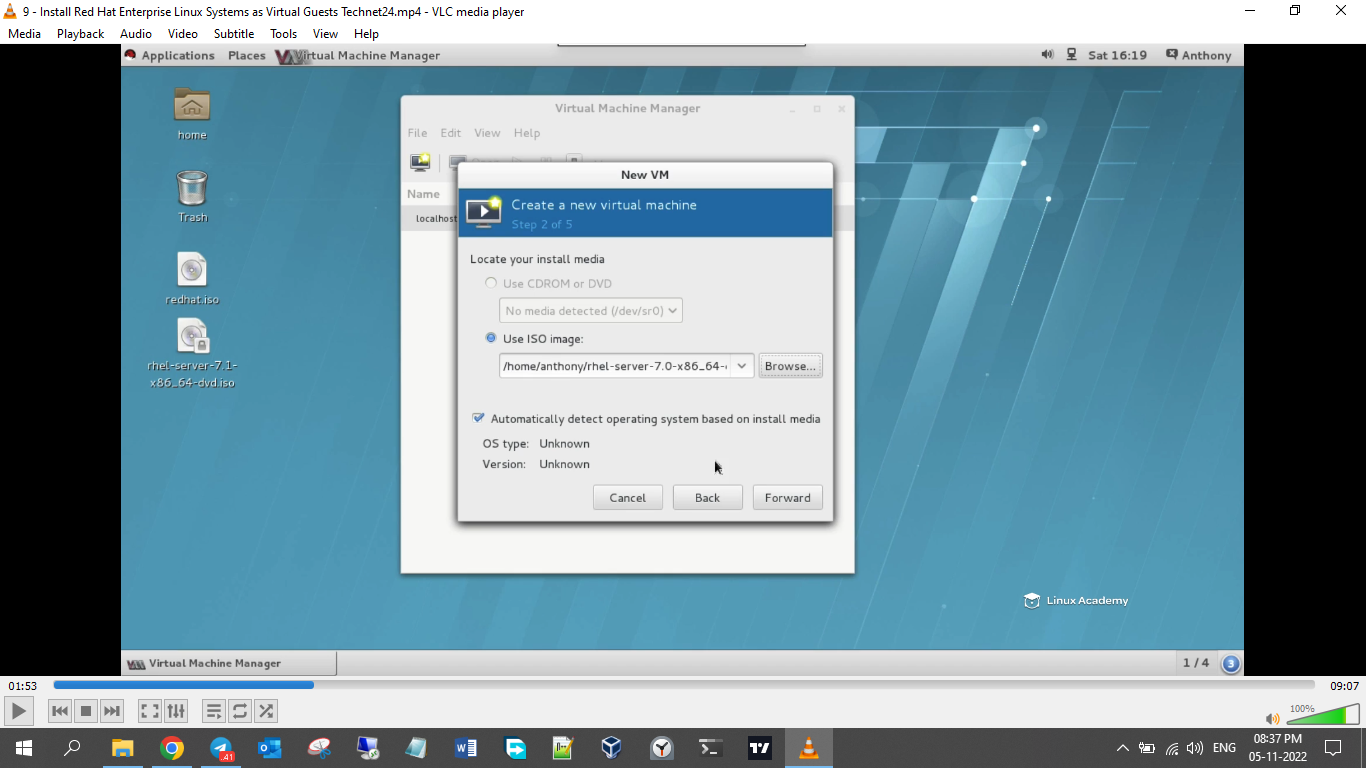1366x768 pixels.
Task: Toggle VLC fullscreen mode
Action: (x=150, y=711)
